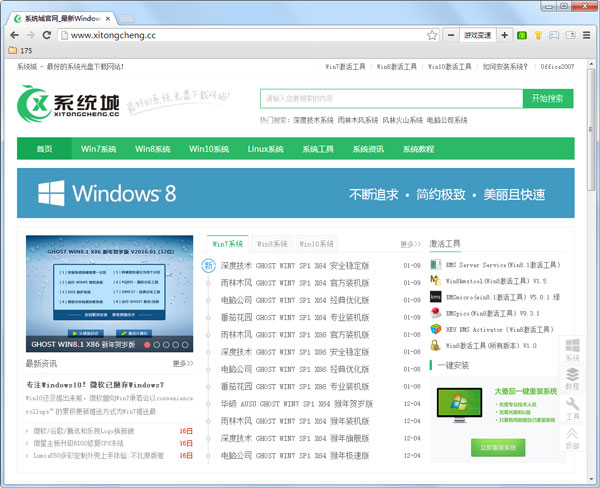Click the KMS Server Service tool icon
This screenshot has width=600, height=488.
click(x=435, y=264)
